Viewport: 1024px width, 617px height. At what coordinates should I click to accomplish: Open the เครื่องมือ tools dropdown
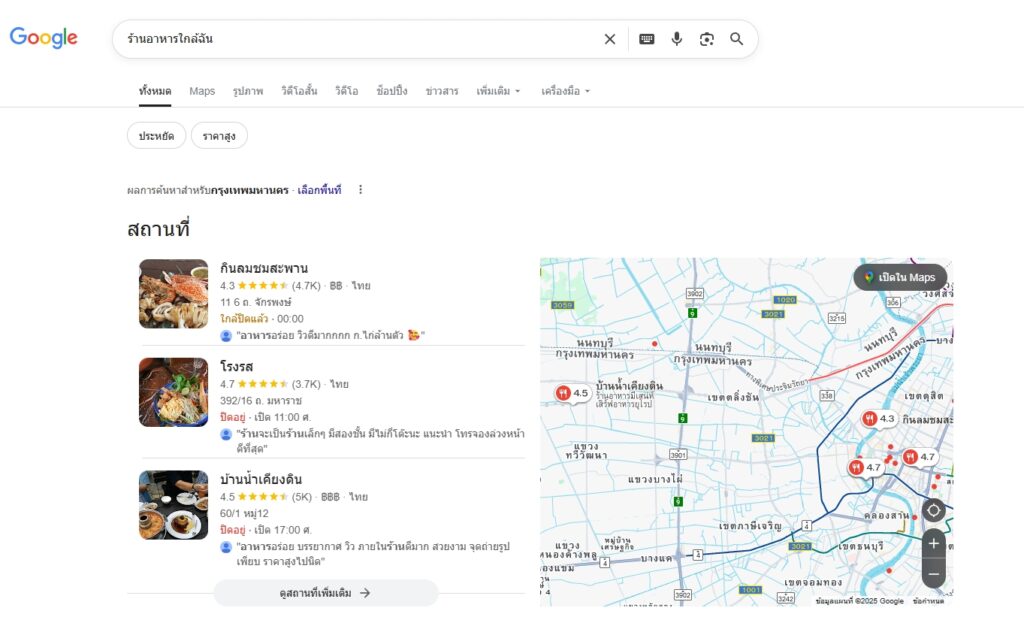pyautogui.click(x=562, y=91)
